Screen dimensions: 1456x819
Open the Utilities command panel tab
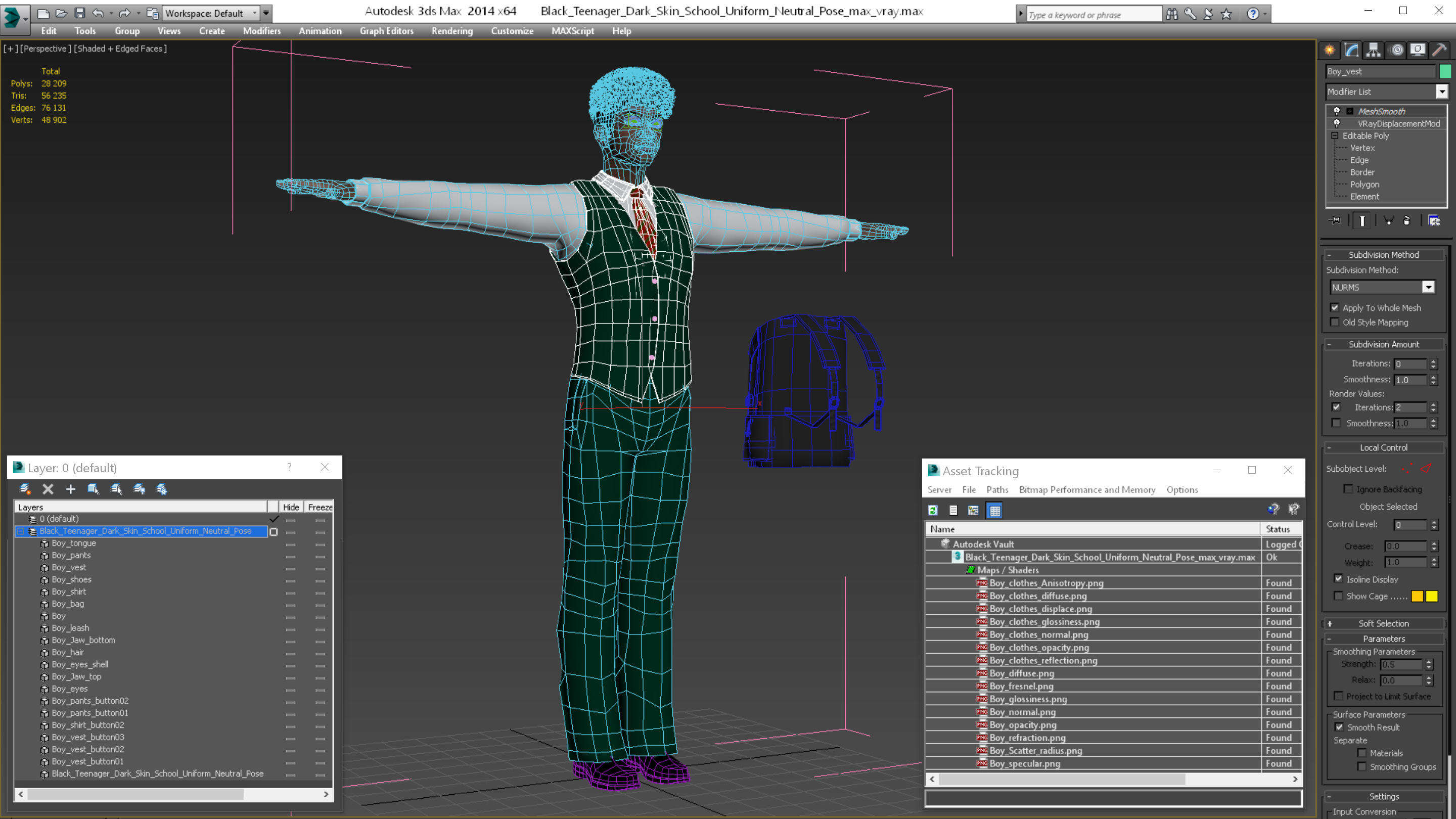tap(1440, 51)
